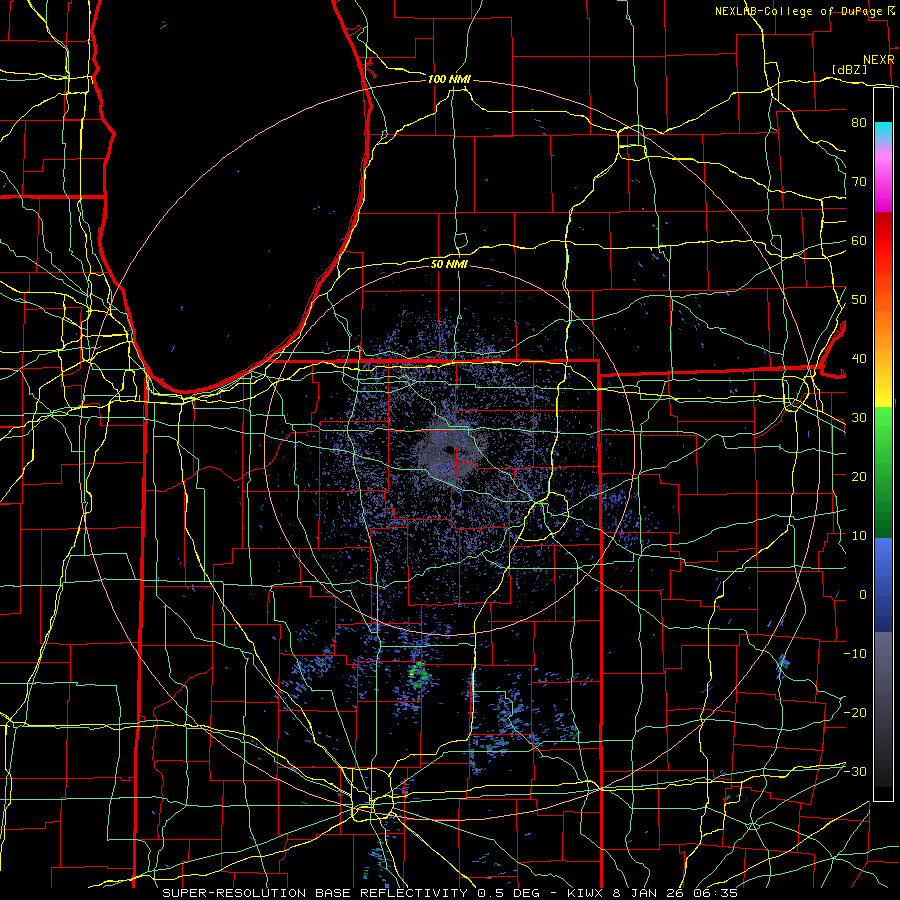Click the 60 dBZ scale value

859,240
